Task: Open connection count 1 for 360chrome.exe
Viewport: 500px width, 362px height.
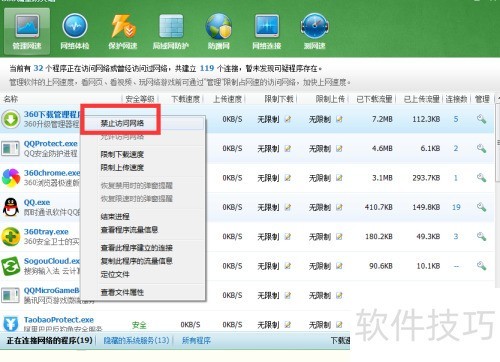Action: [456, 178]
